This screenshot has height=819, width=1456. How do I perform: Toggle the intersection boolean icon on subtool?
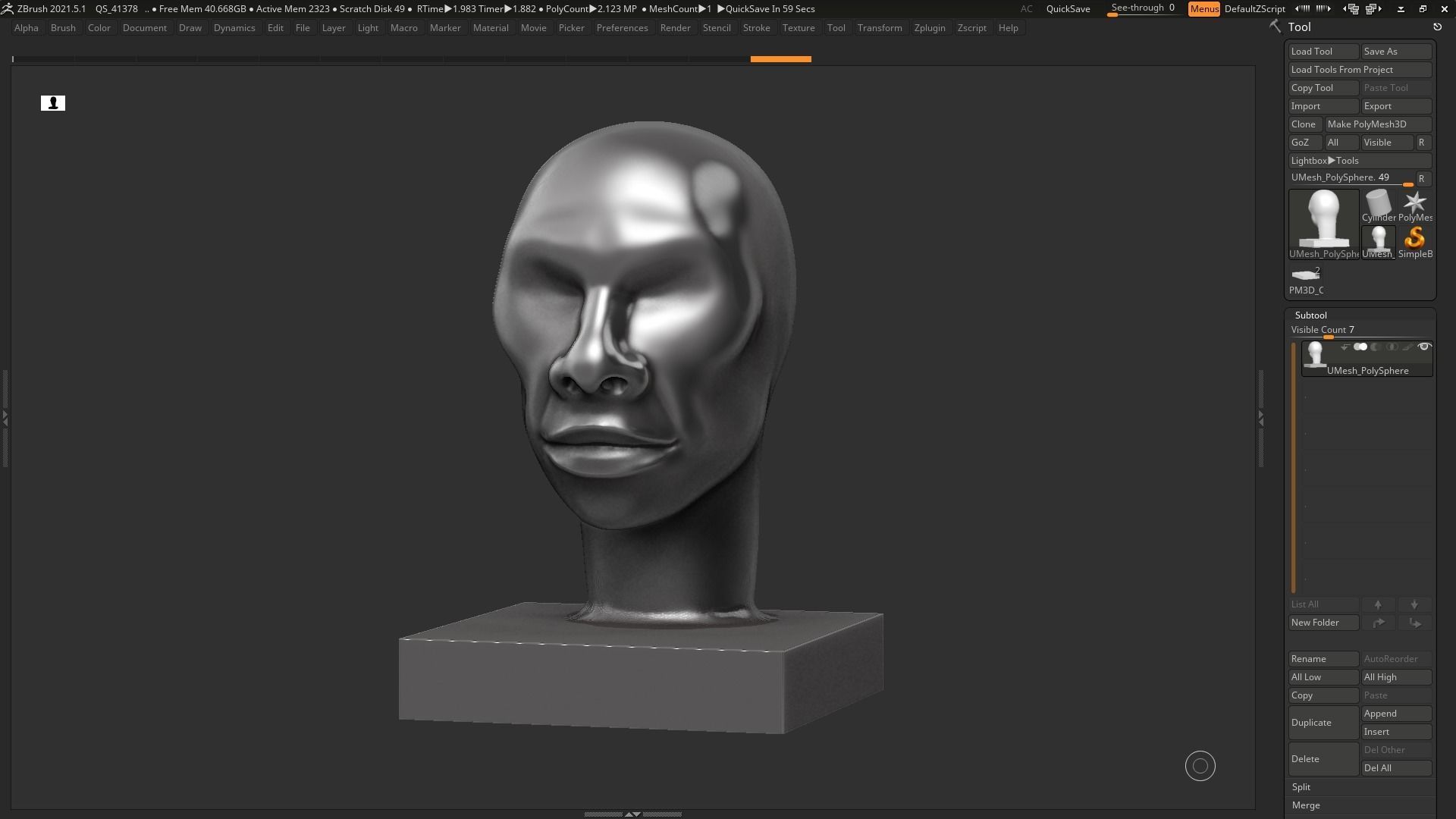tap(1392, 347)
